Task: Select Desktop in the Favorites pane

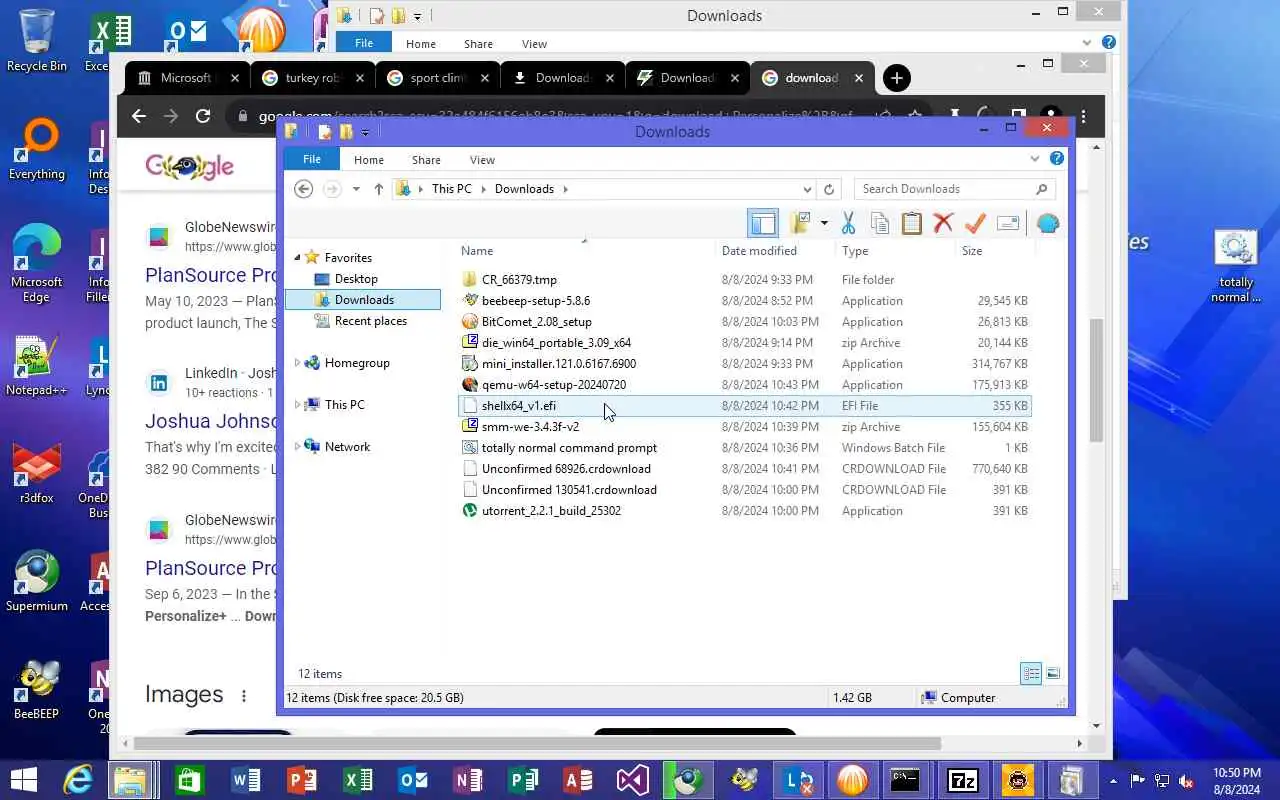Action: click(356, 279)
